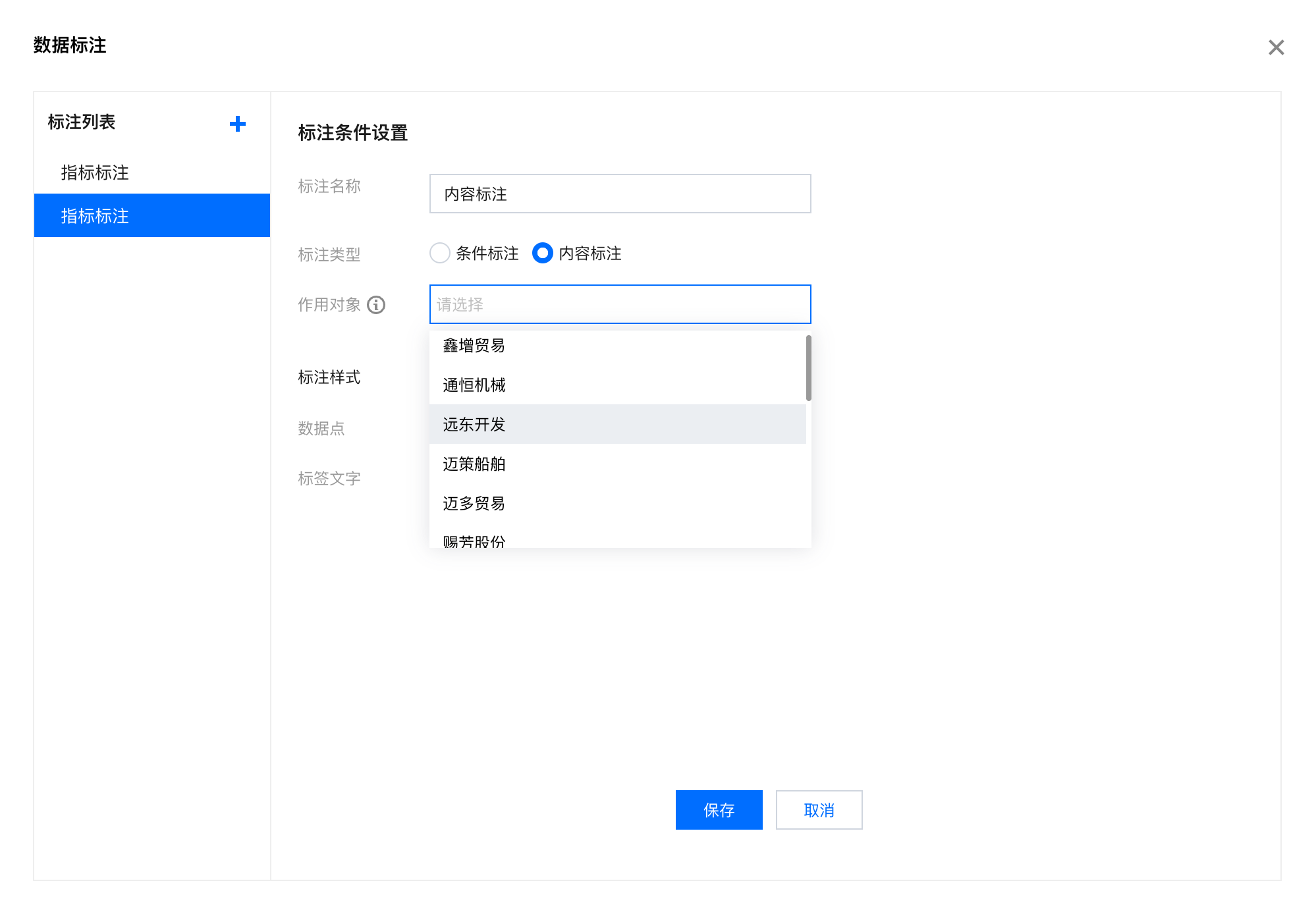This screenshot has width=1316, height=910.
Task: Pick 迈策船舶 from the object dropdown
Action: coord(473,464)
